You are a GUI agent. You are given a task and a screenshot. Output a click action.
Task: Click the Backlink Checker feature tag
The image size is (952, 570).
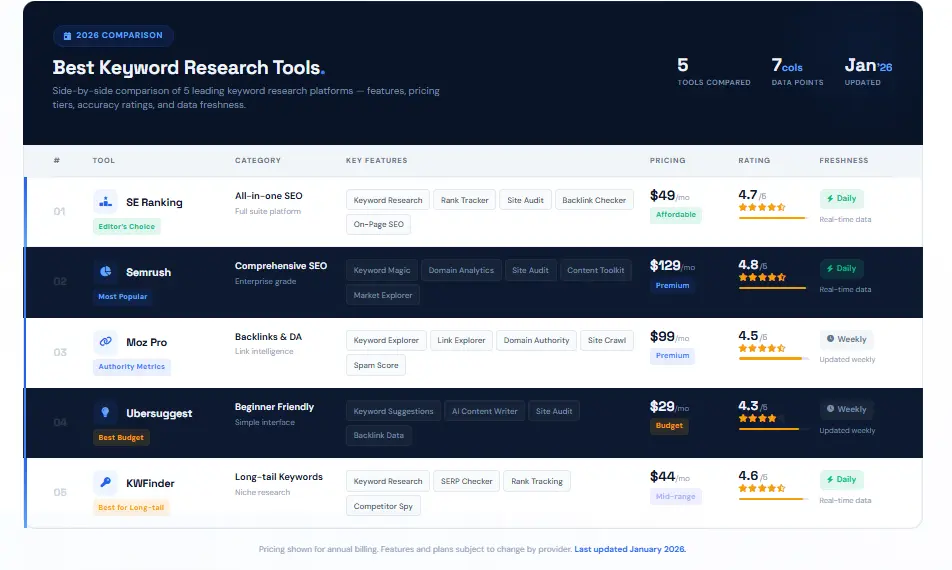coord(594,200)
